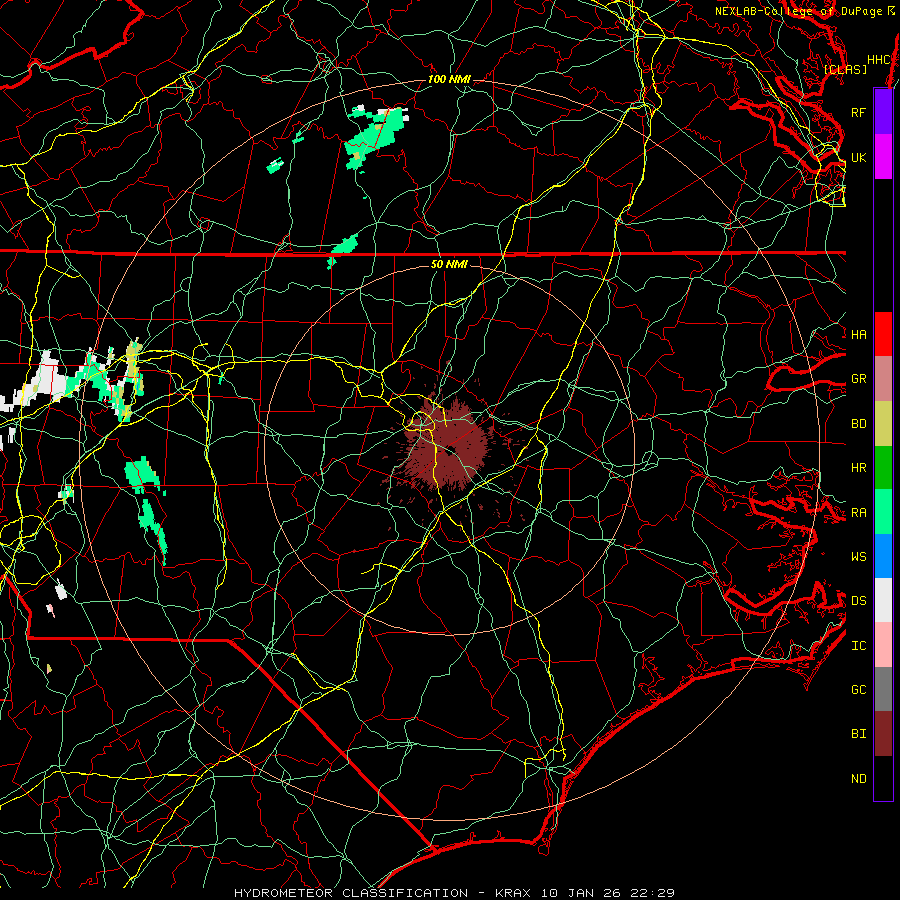Screen dimensions: 900x900
Task: Click the GR legend label
Action: [x=858, y=379]
